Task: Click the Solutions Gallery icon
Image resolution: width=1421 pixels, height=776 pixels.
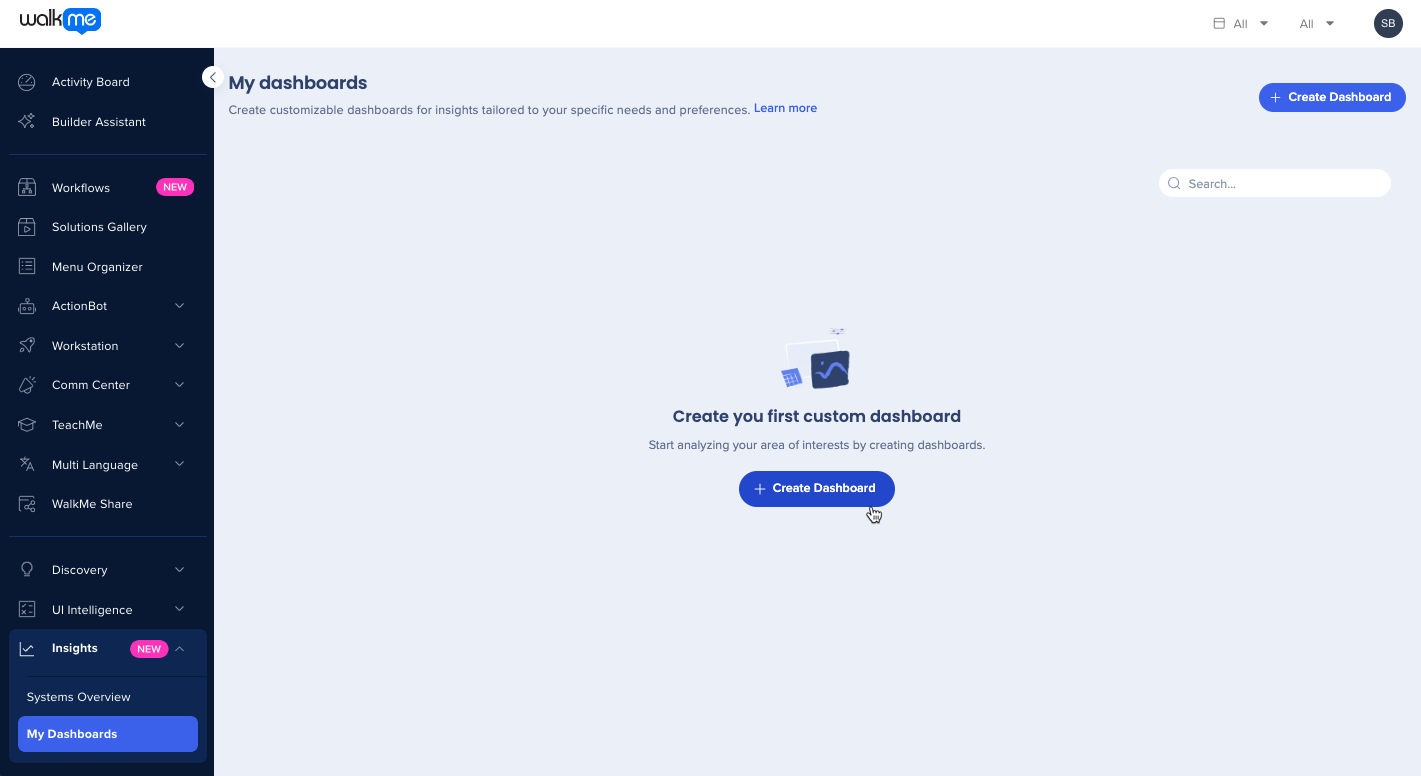Action: click(27, 227)
